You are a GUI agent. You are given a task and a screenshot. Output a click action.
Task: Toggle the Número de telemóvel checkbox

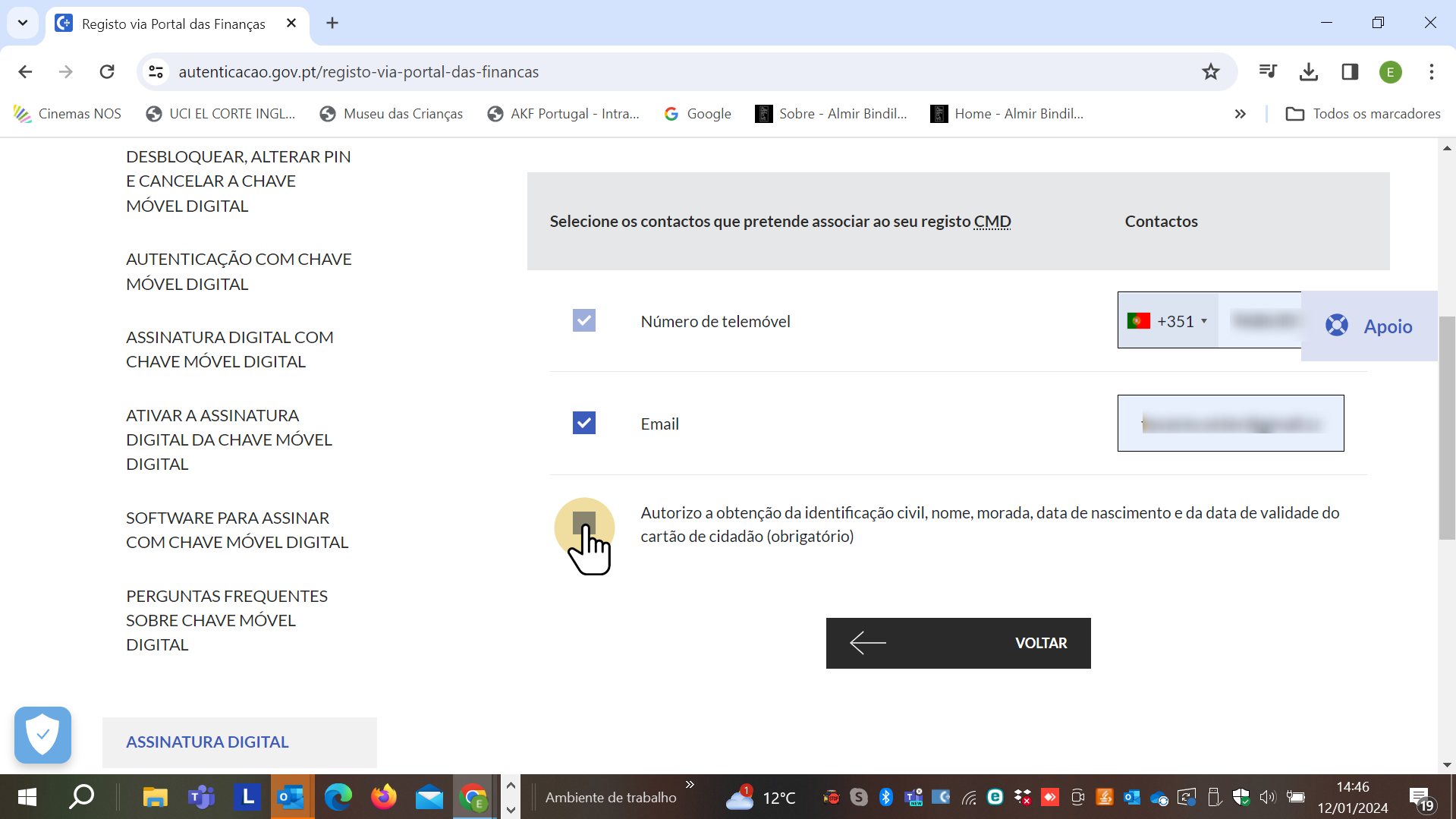click(x=583, y=320)
